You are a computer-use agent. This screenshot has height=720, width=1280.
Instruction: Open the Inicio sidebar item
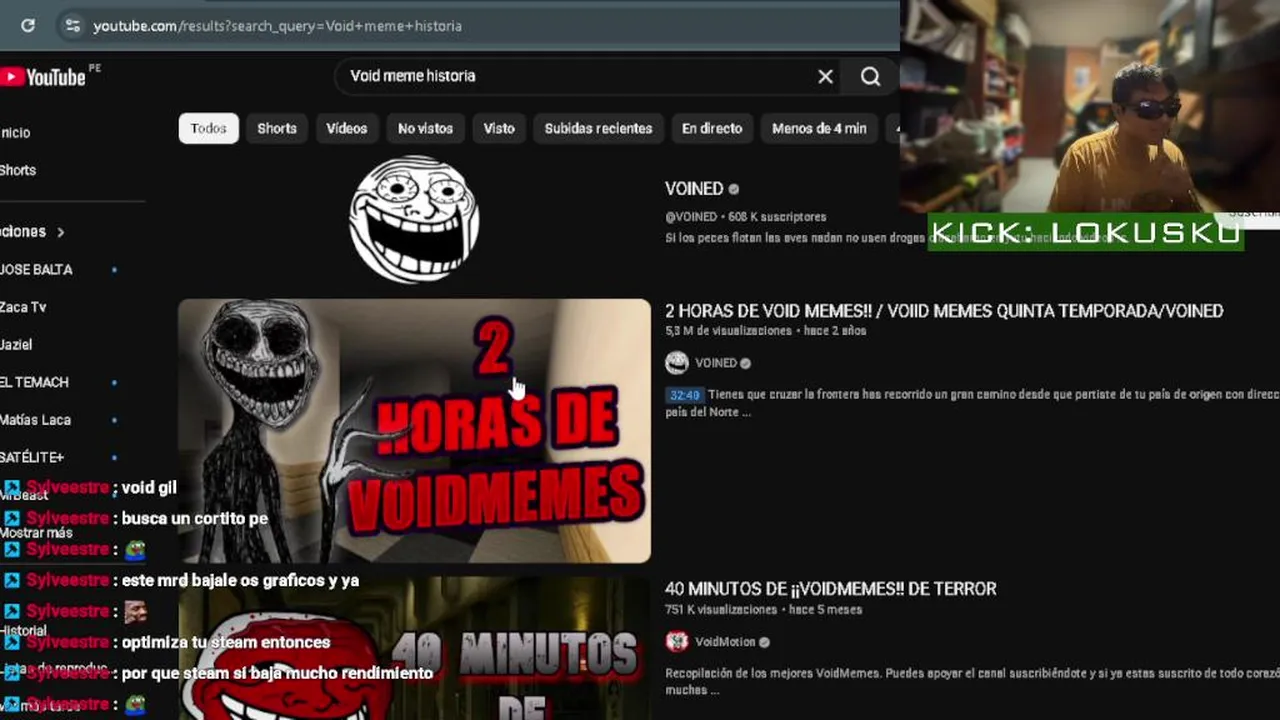(x=15, y=133)
